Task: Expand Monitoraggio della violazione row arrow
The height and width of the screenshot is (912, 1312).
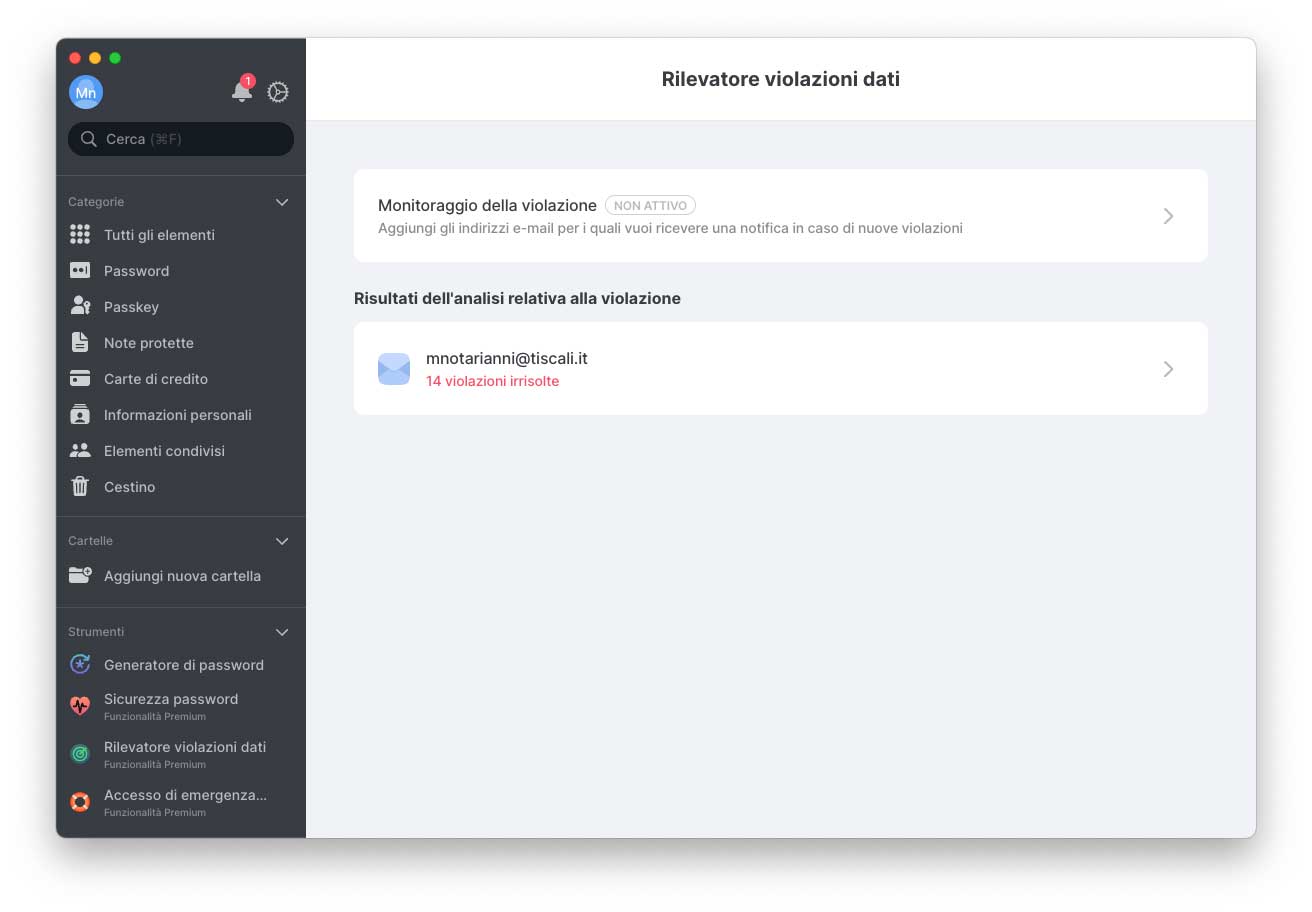Action: click(x=1168, y=216)
